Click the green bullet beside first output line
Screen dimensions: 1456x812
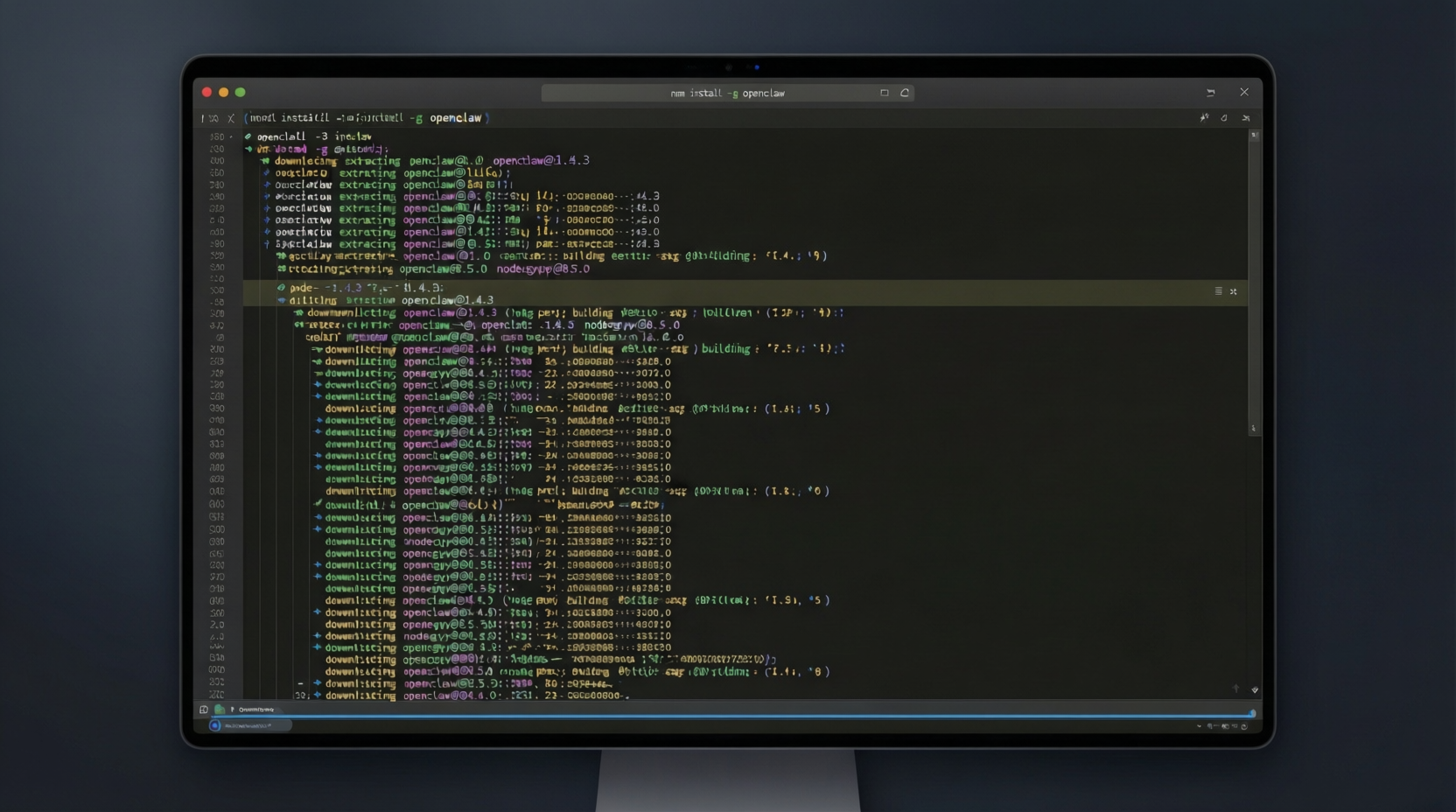click(x=248, y=136)
